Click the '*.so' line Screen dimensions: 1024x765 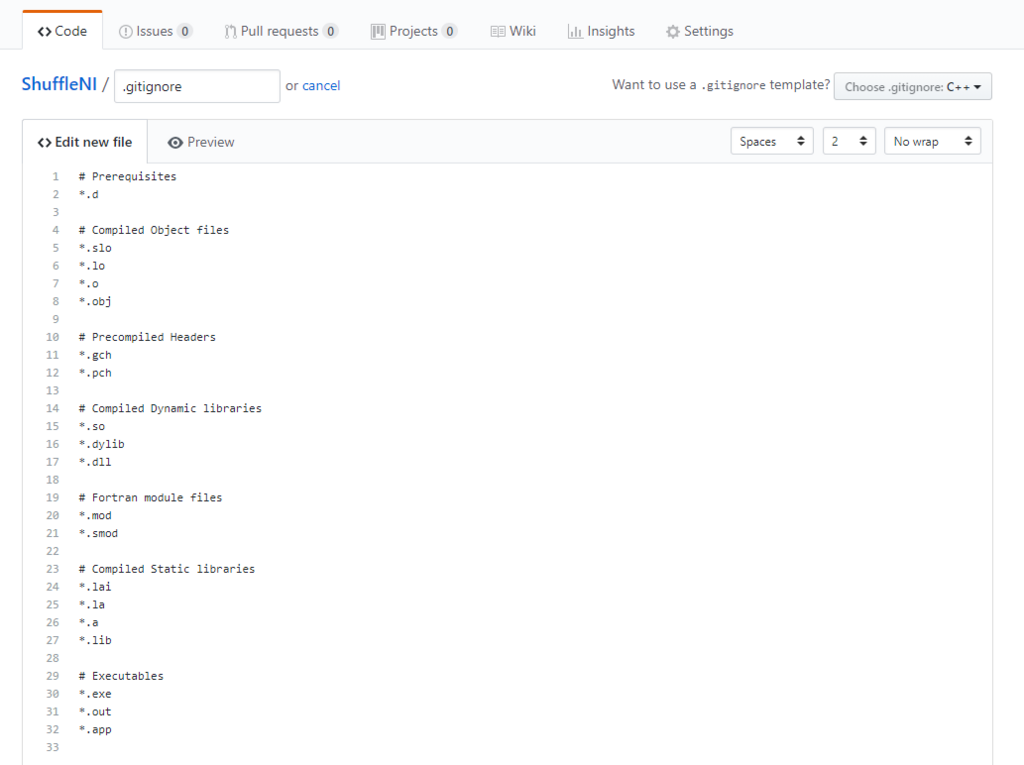pos(92,426)
